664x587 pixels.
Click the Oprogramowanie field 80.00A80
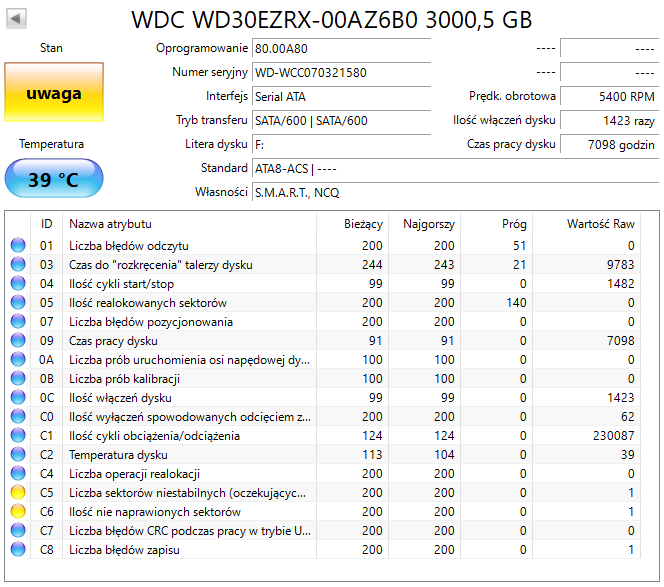coord(341,48)
